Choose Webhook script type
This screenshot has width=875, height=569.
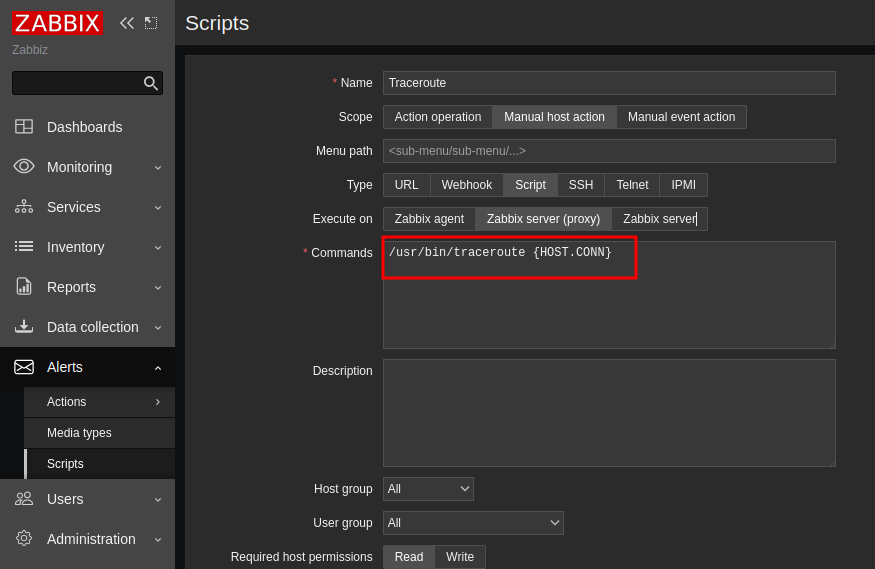[467, 185]
